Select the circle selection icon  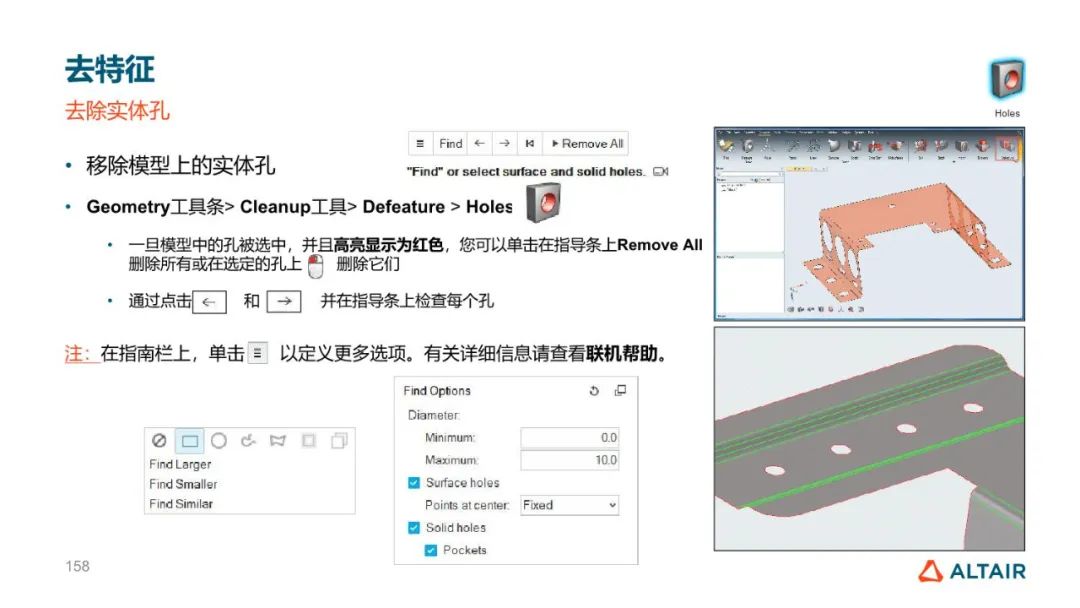(x=219, y=441)
